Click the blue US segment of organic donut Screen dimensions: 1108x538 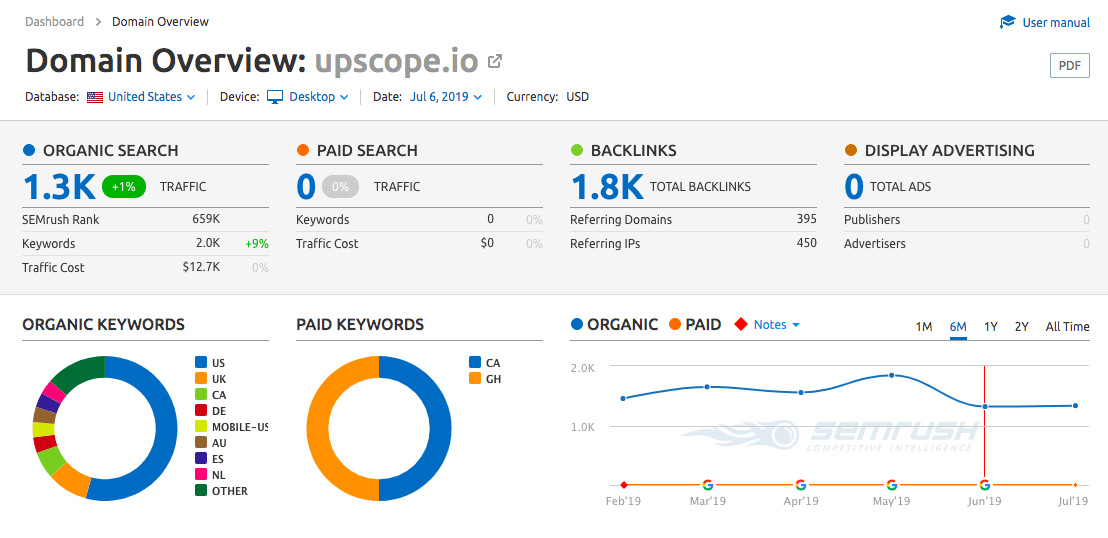pyautogui.click(x=165, y=428)
